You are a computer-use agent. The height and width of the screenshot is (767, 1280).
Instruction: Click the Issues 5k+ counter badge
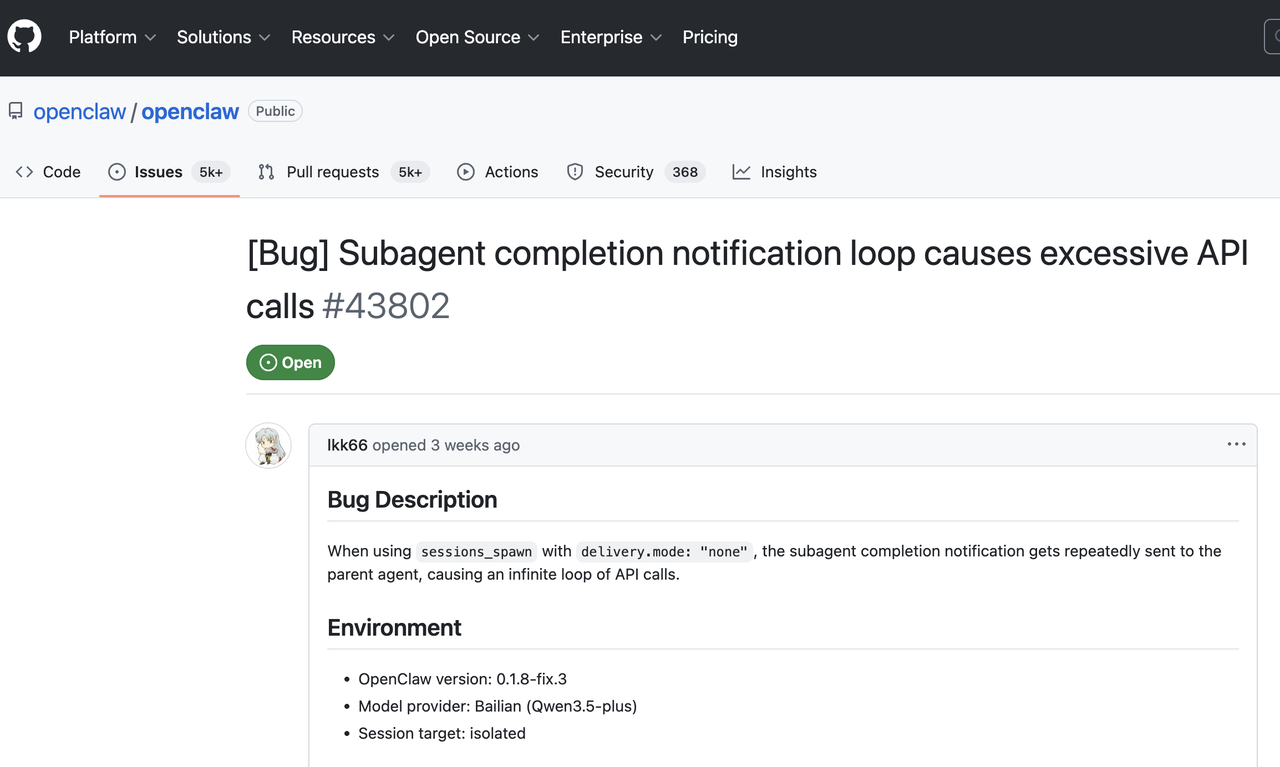click(x=211, y=172)
